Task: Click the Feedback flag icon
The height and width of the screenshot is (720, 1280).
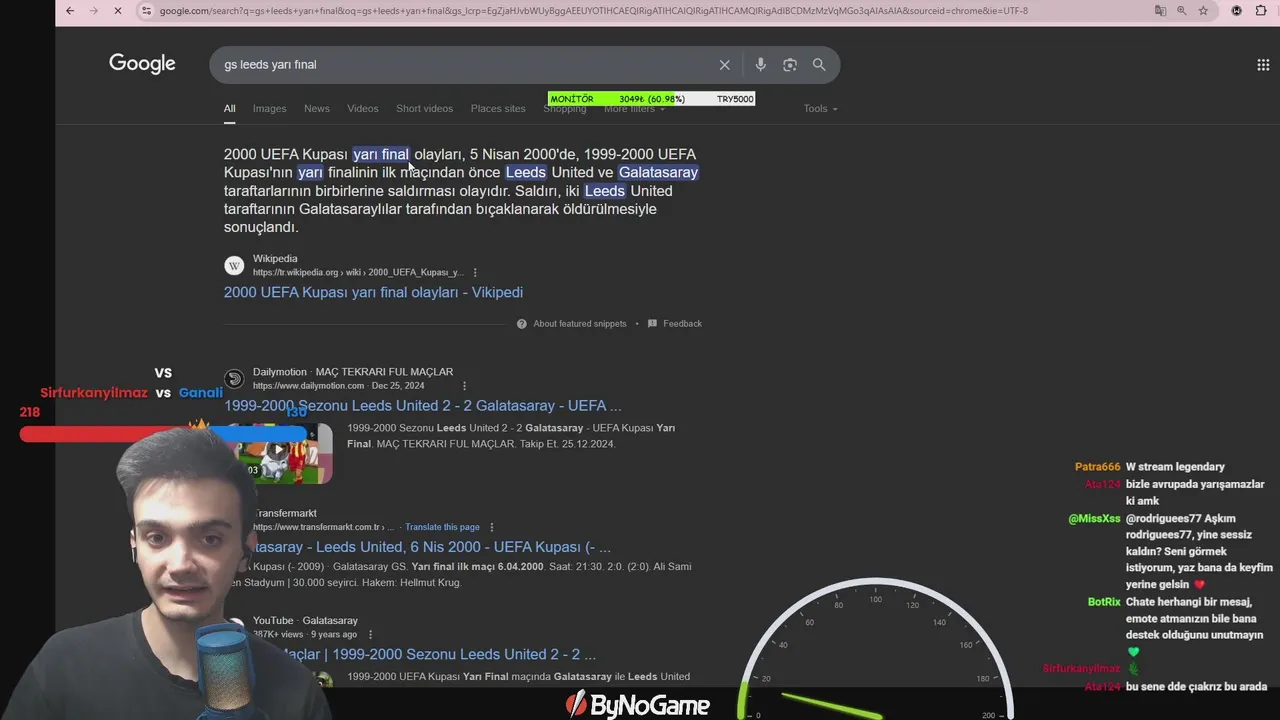Action: (652, 323)
